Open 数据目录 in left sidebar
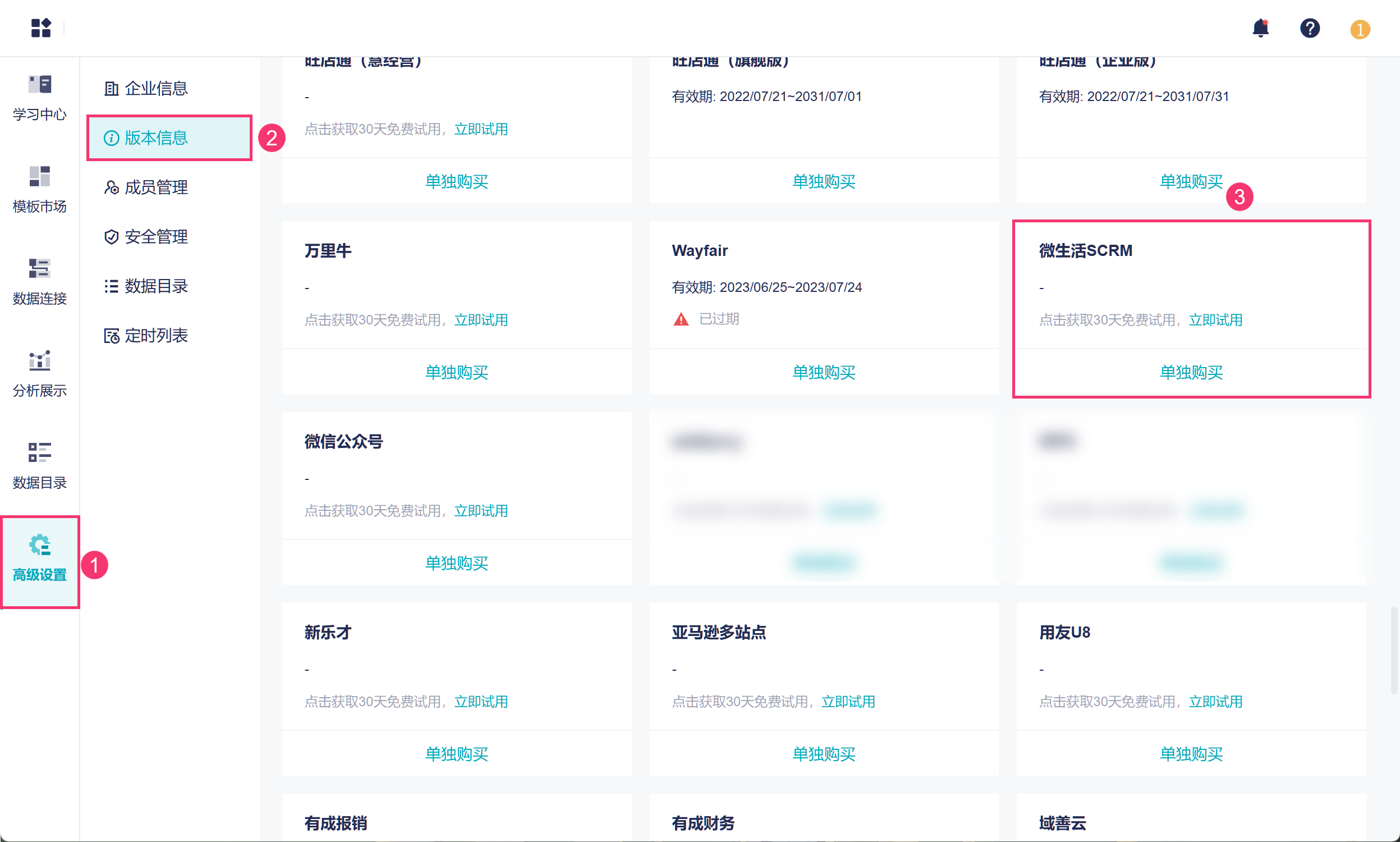 pyautogui.click(x=40, y=466)
